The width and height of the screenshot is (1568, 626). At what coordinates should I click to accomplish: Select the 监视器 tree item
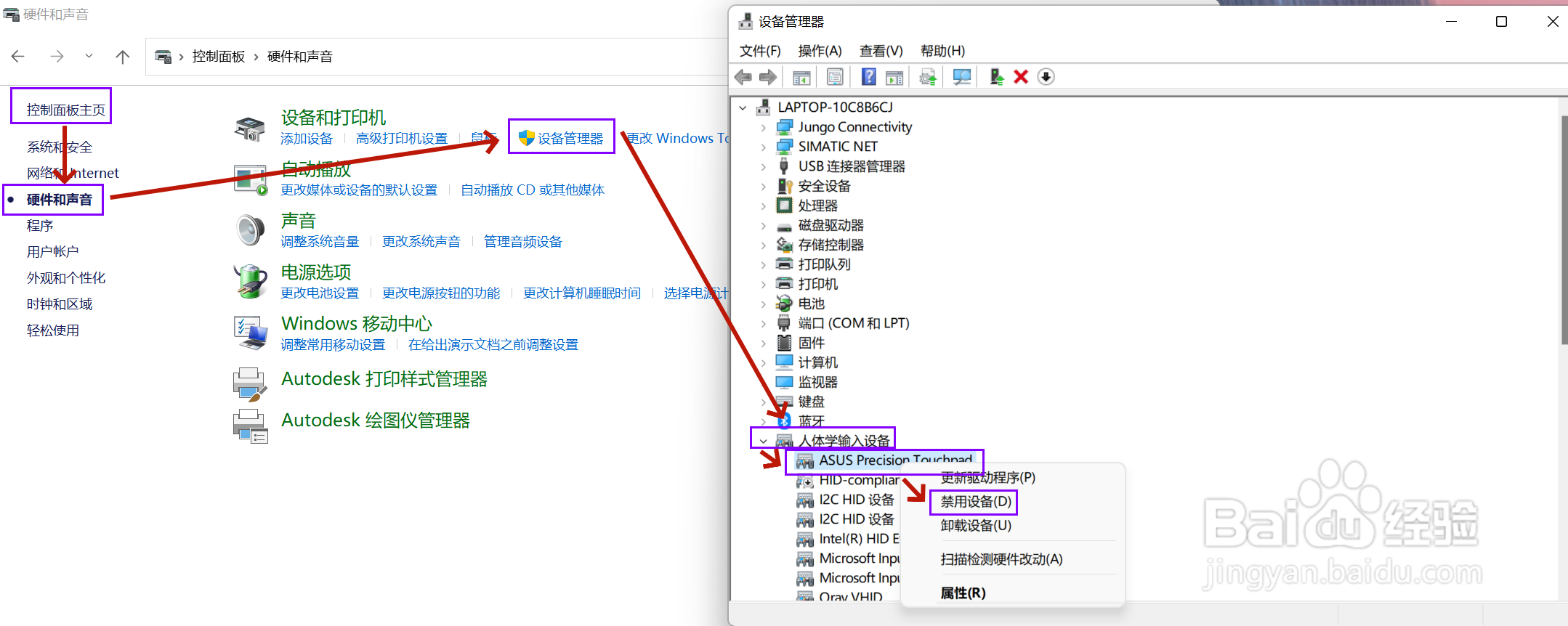(818, 382)
